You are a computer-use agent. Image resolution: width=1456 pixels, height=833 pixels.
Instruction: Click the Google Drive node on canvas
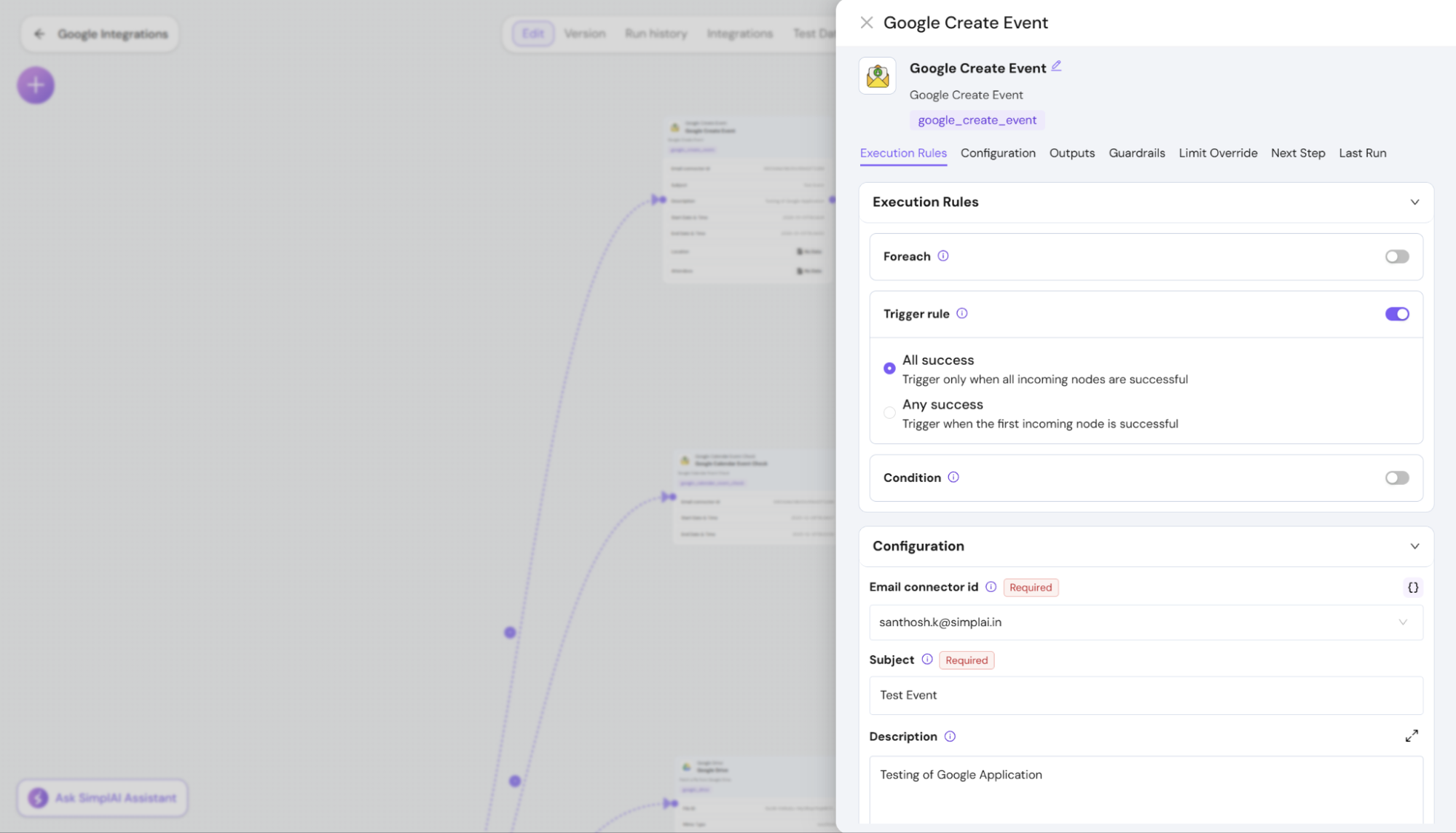coord(756,794)
